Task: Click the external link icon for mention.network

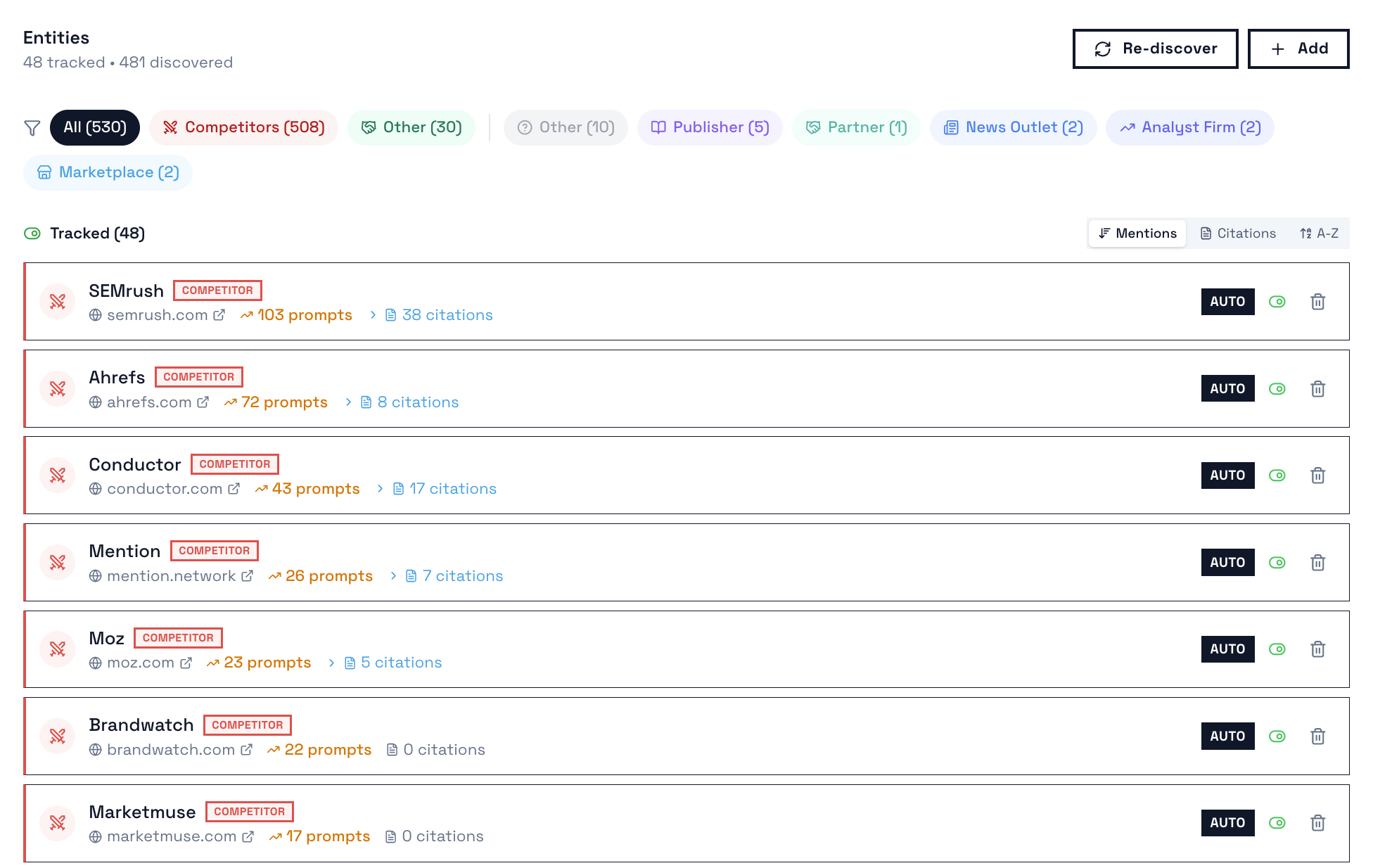Action: tap(247, 575)
